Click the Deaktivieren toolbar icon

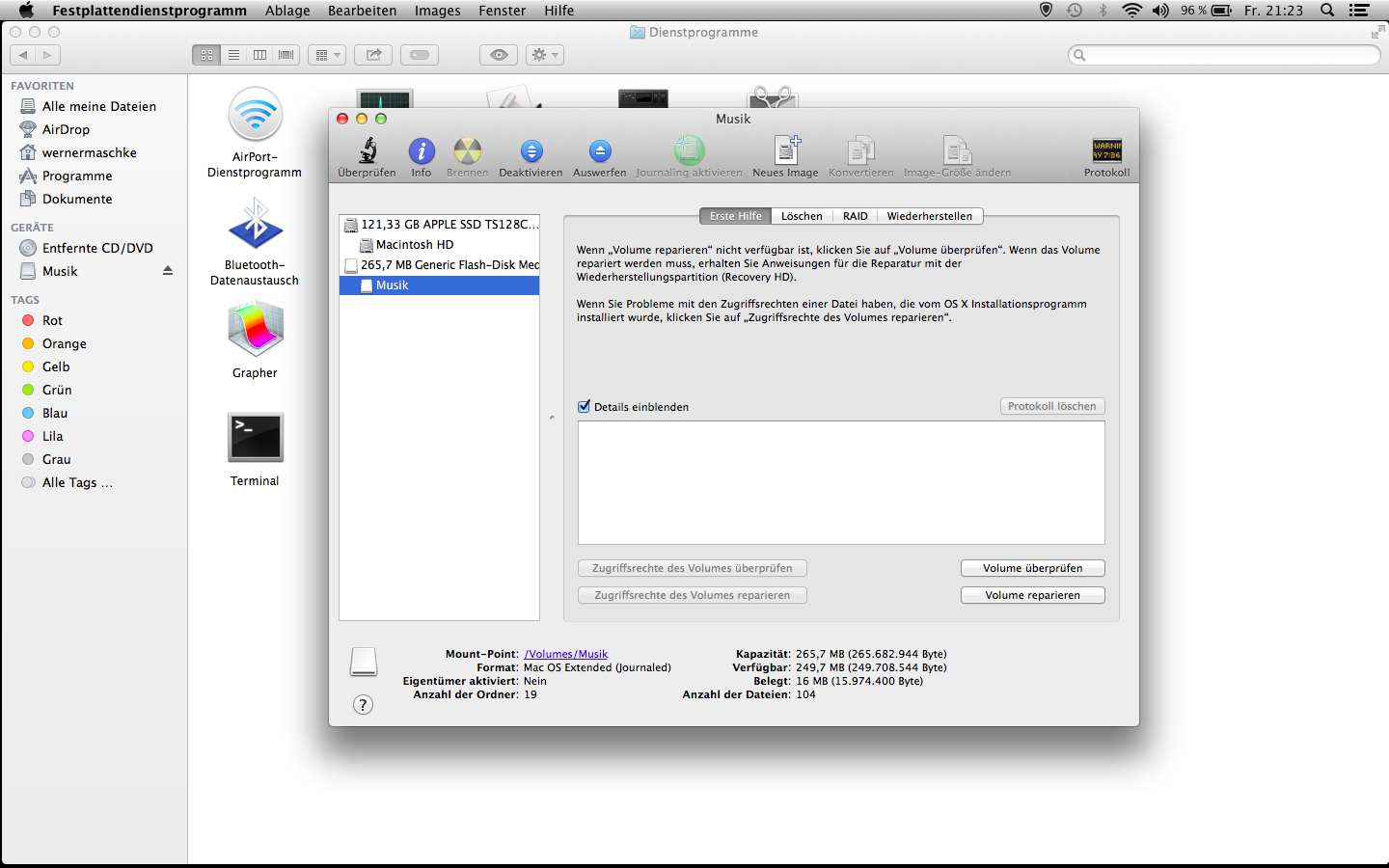pyautogui.click(x=531, y=151)
